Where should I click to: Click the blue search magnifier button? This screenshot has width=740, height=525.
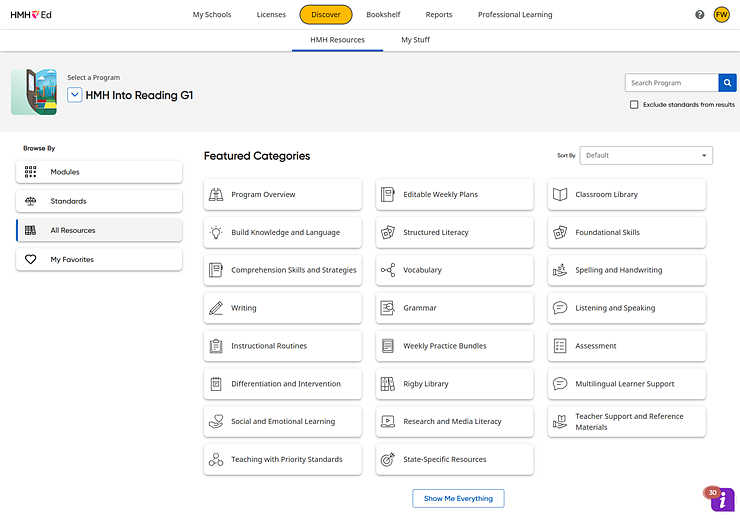(727, 83)
